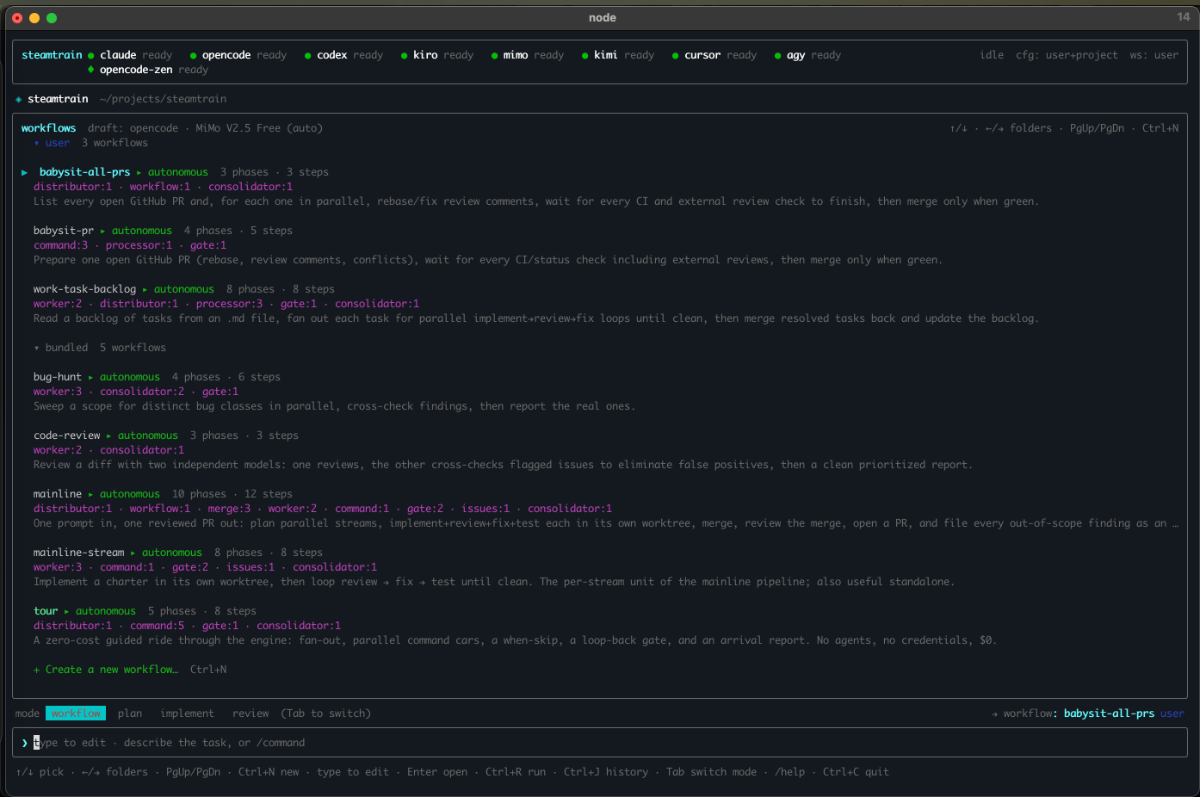
Task: Click 'consolidator:2' under bug-hunt
Action: 142,392
